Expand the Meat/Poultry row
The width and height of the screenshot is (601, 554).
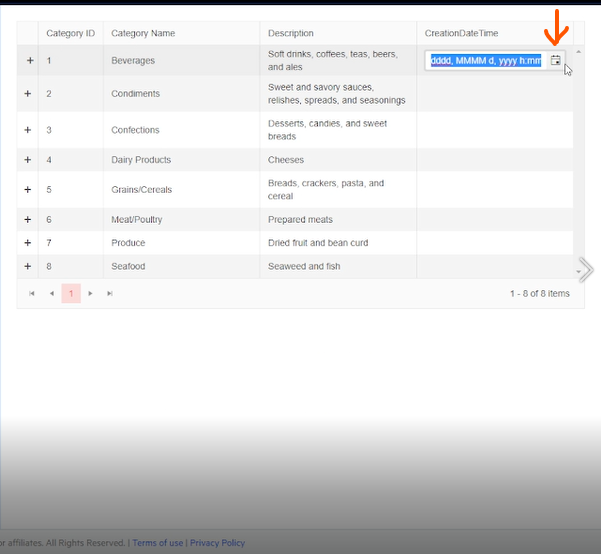28,219
